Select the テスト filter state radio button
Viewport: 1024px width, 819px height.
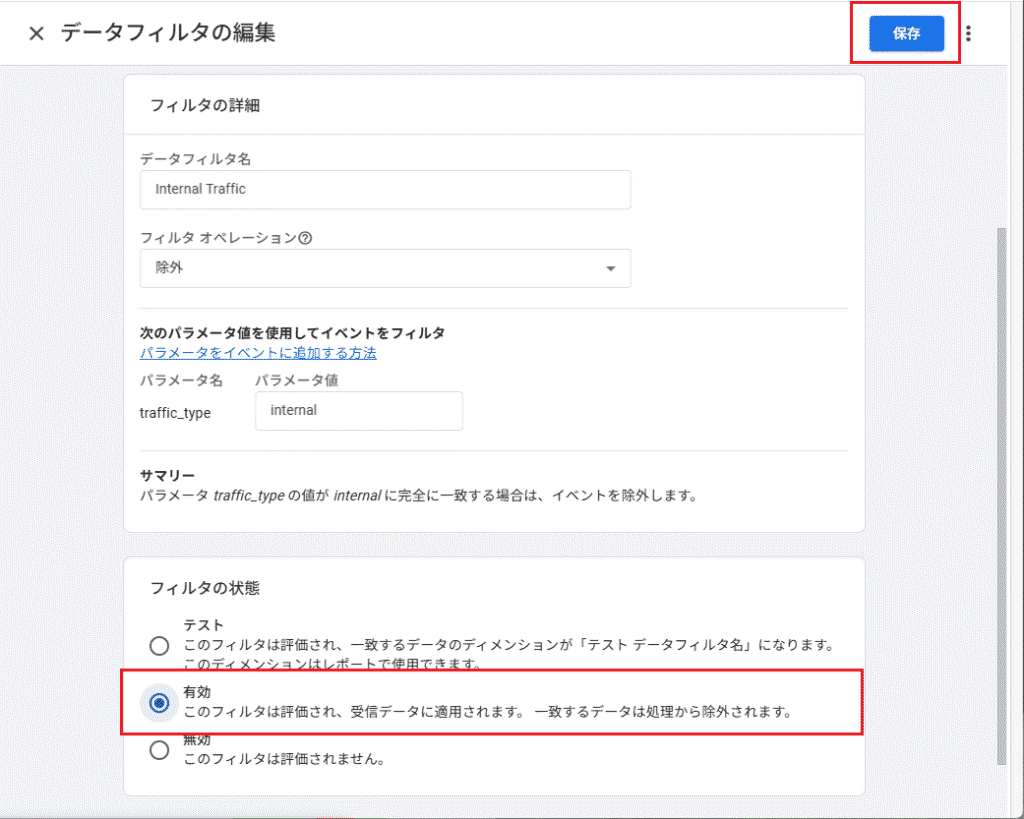click(159, 646)
